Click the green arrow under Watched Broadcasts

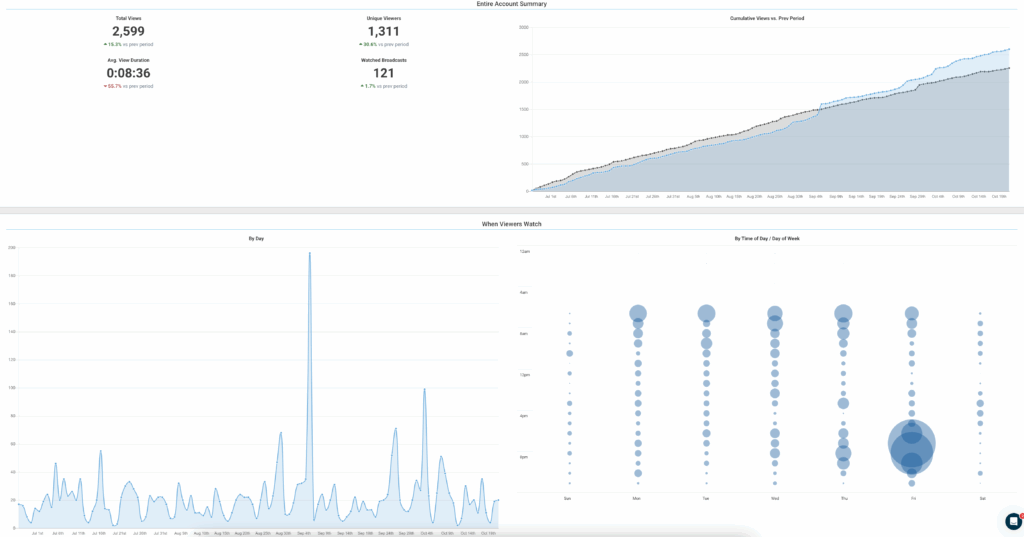[362, 86]
